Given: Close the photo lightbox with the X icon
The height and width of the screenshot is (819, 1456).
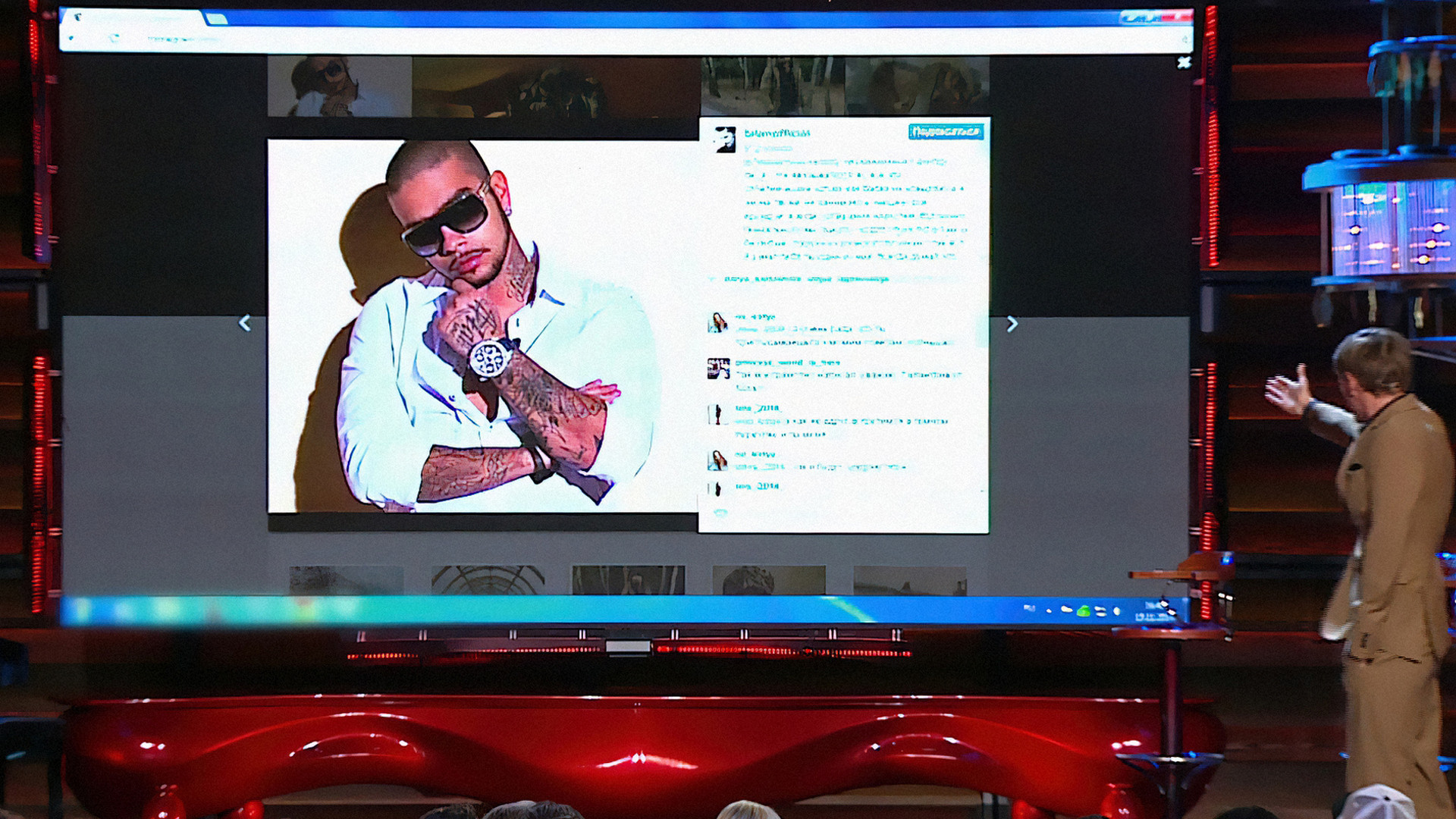Looking at the screenshot, I should tap(1184, 63).
